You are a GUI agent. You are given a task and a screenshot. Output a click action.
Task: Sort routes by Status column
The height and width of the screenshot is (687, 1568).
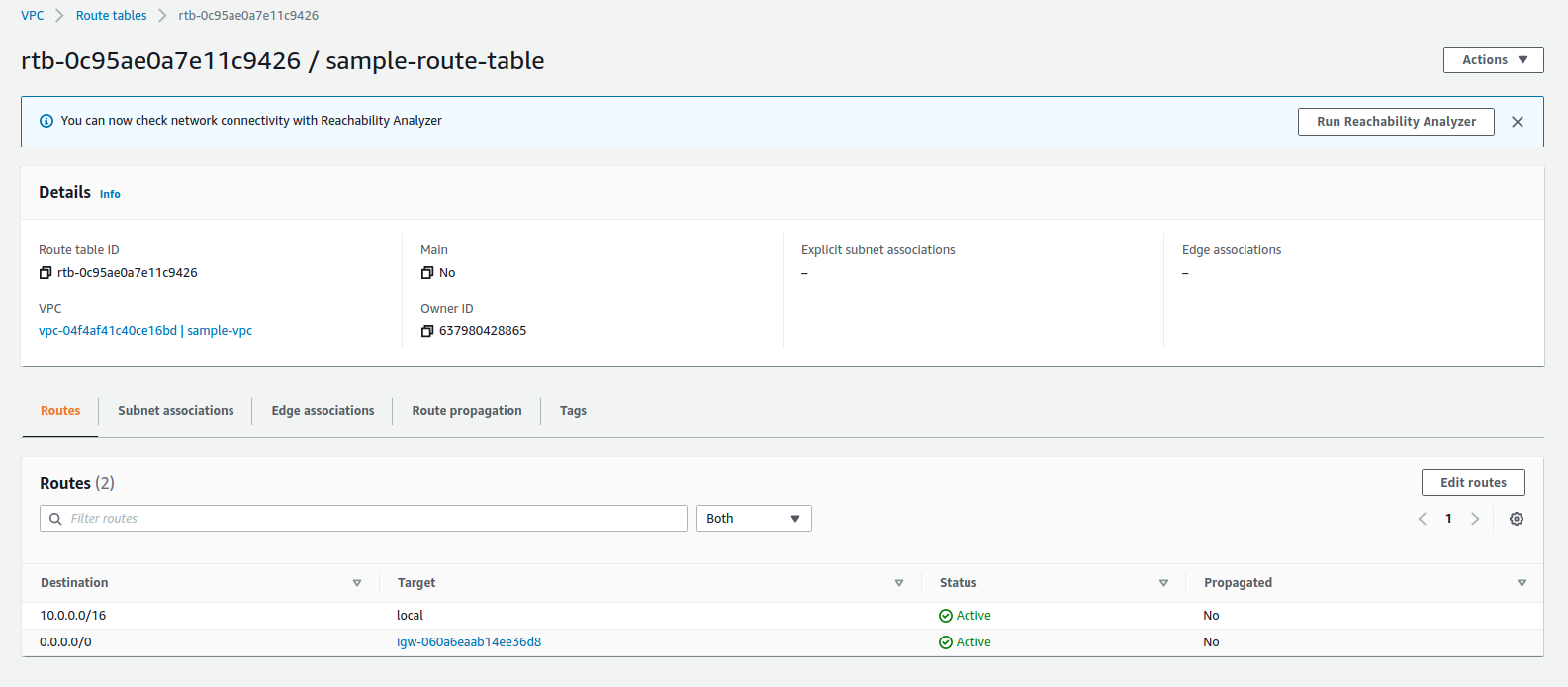point(1163,583)
